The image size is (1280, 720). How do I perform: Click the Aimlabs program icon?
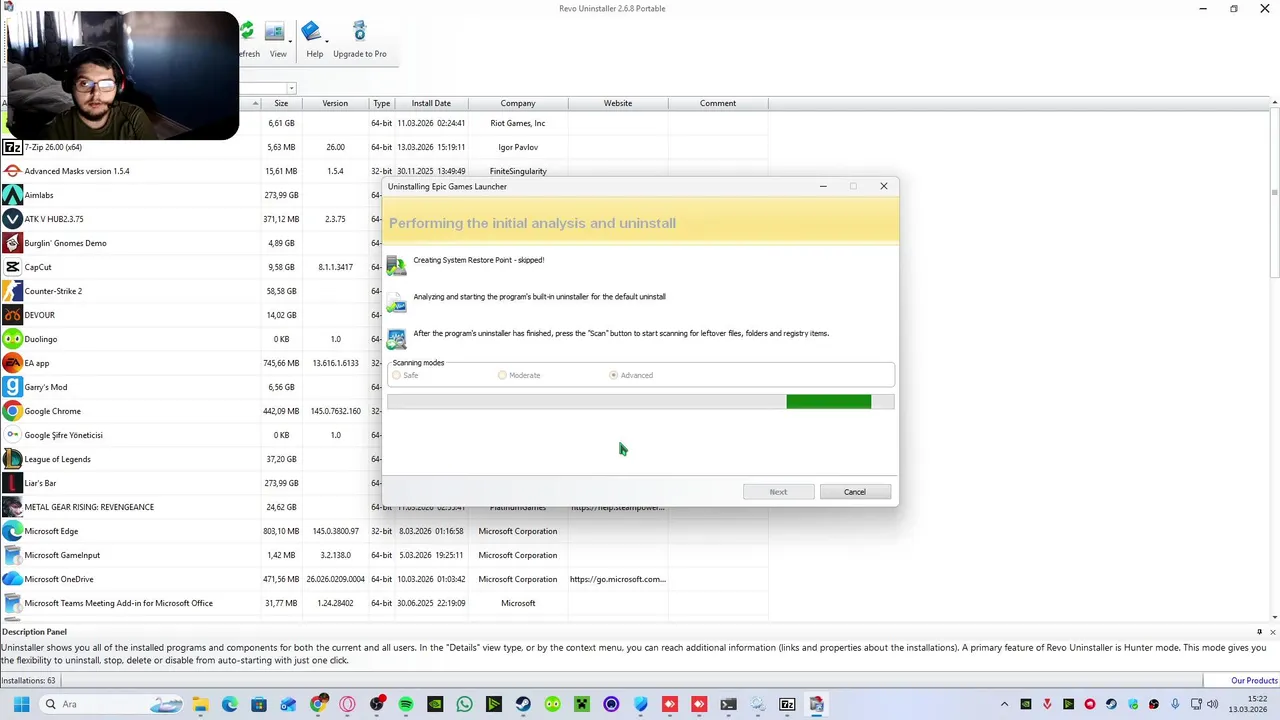point(12,195)
